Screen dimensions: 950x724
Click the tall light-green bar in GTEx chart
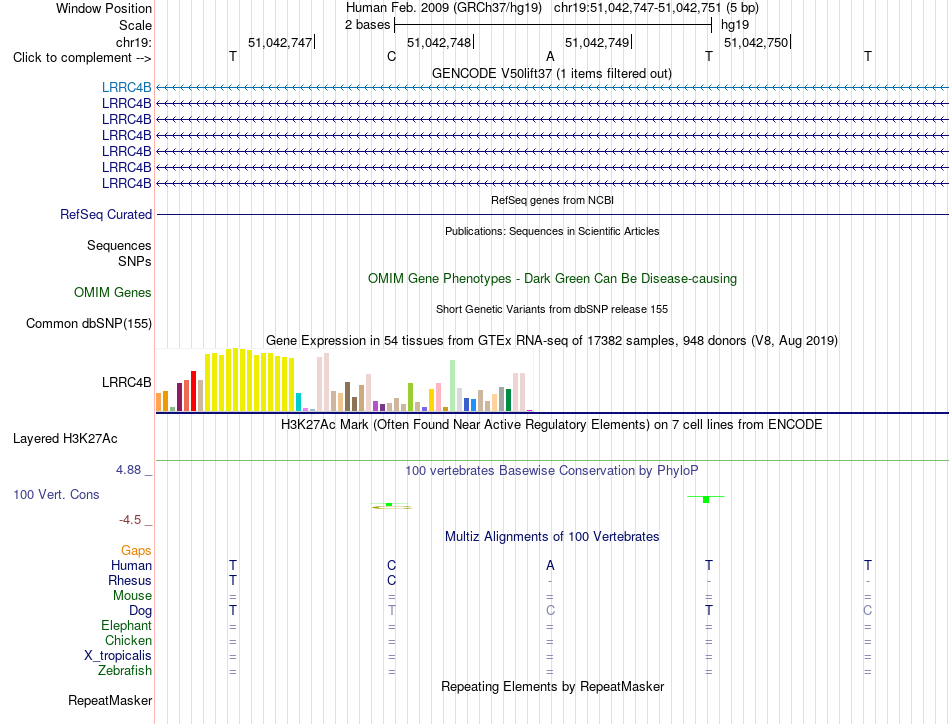pyautogui.click(x=453, y=385)
